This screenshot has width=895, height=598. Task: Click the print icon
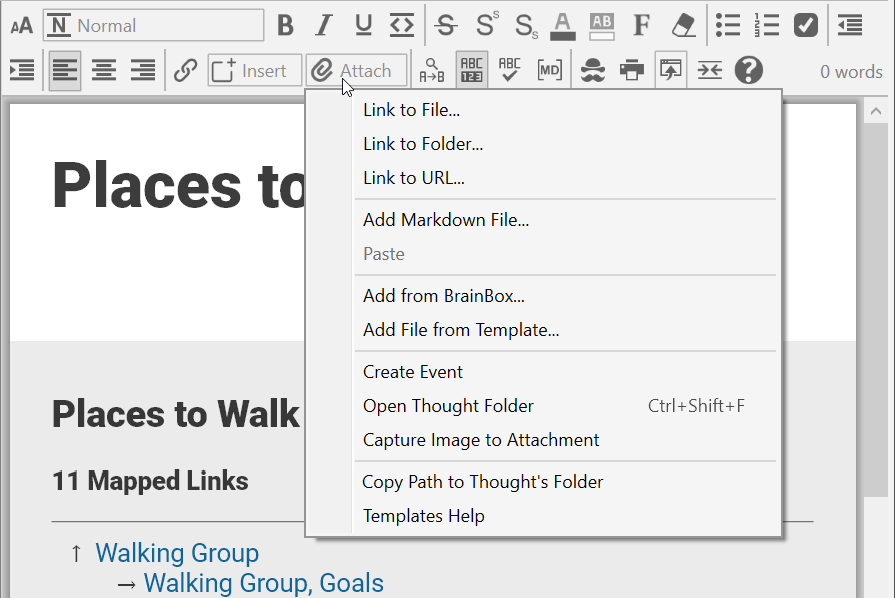pyautogui.click(x=631, y=71)
